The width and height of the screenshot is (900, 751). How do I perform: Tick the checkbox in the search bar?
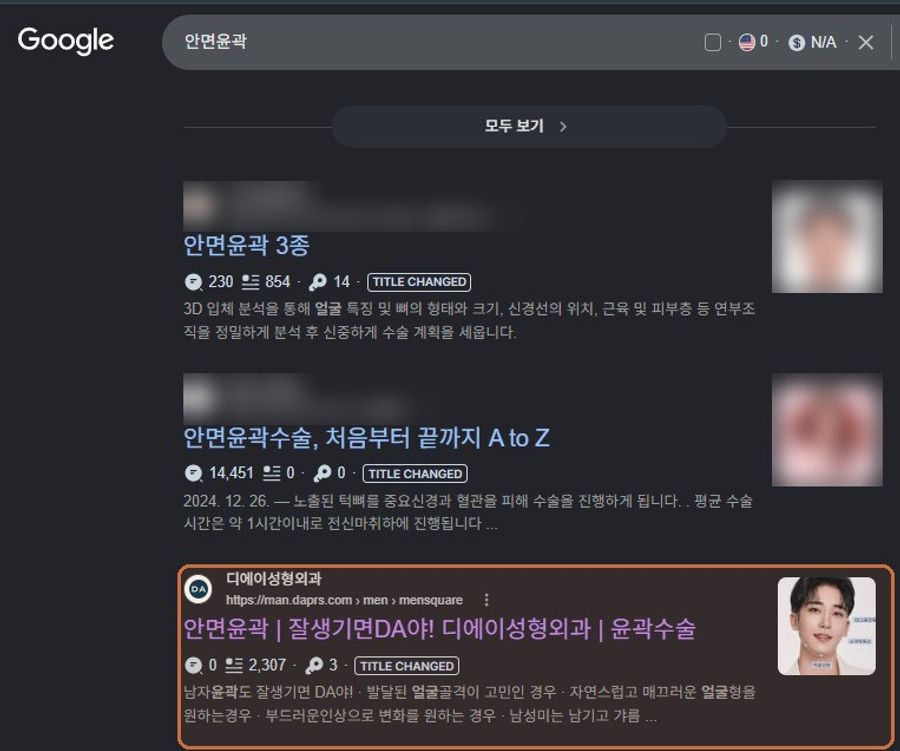[x=712, y=42]
